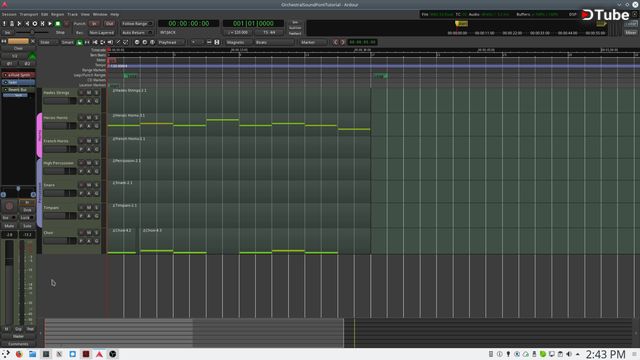The width and height of the screenshot is (640, 360).
Task: Click the tempo 120.000 button
Action: point(238,33)
